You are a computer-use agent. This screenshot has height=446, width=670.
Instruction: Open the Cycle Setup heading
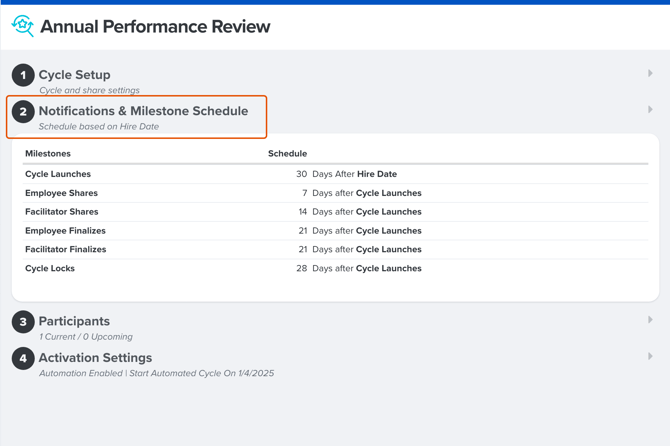click(75, 75)
